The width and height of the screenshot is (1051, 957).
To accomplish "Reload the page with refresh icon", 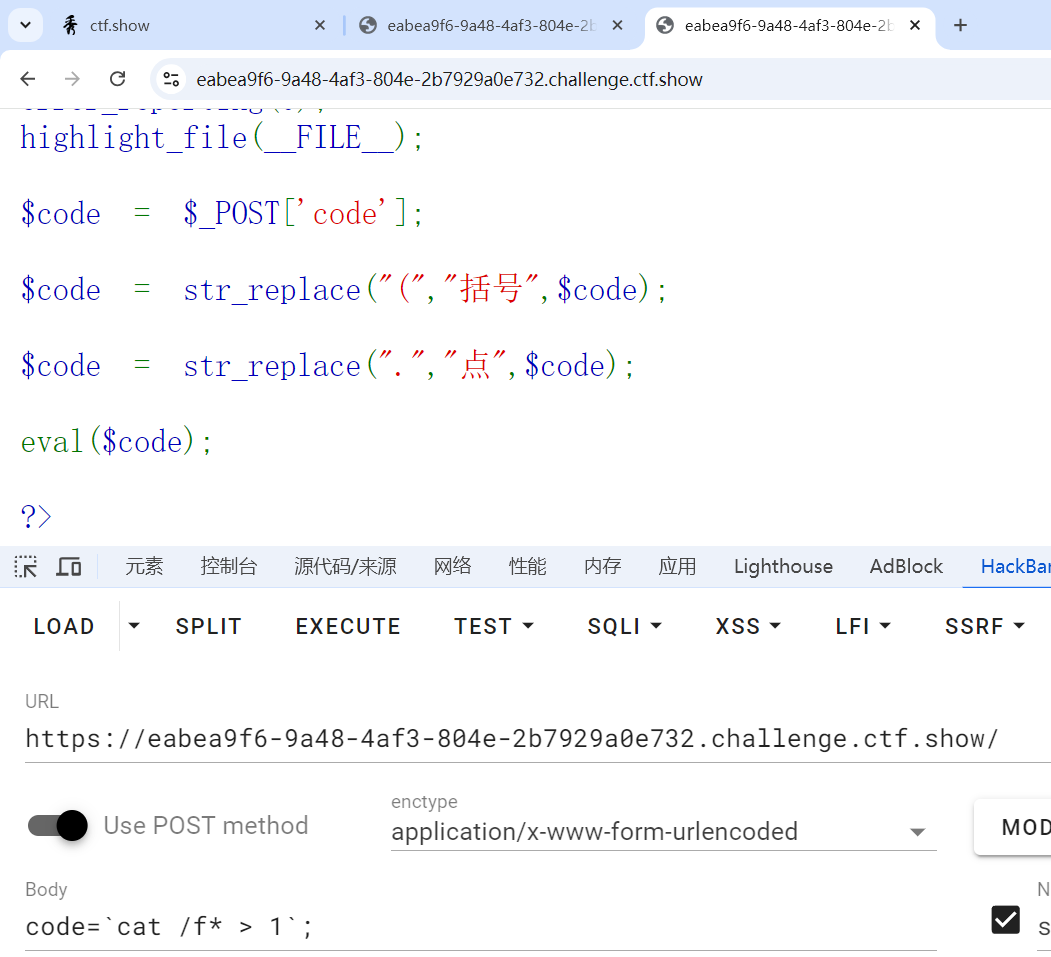I will [117, 79].
